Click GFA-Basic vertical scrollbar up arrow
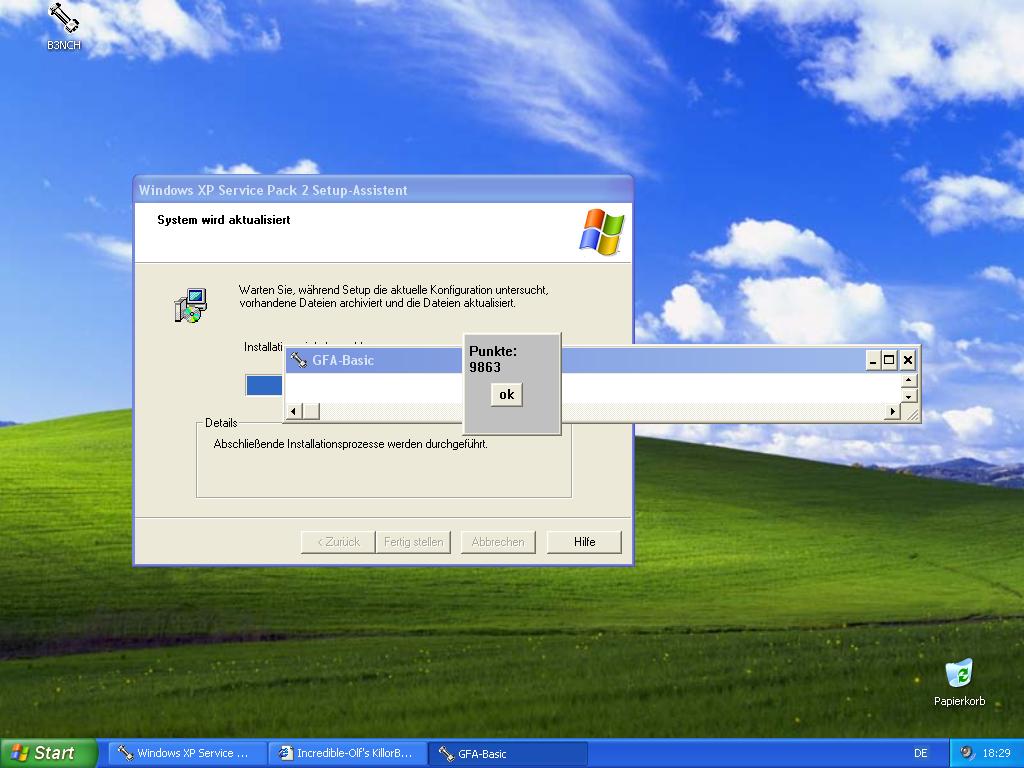The width and height of the screenshot is (1024, 768). pos(908,381)
